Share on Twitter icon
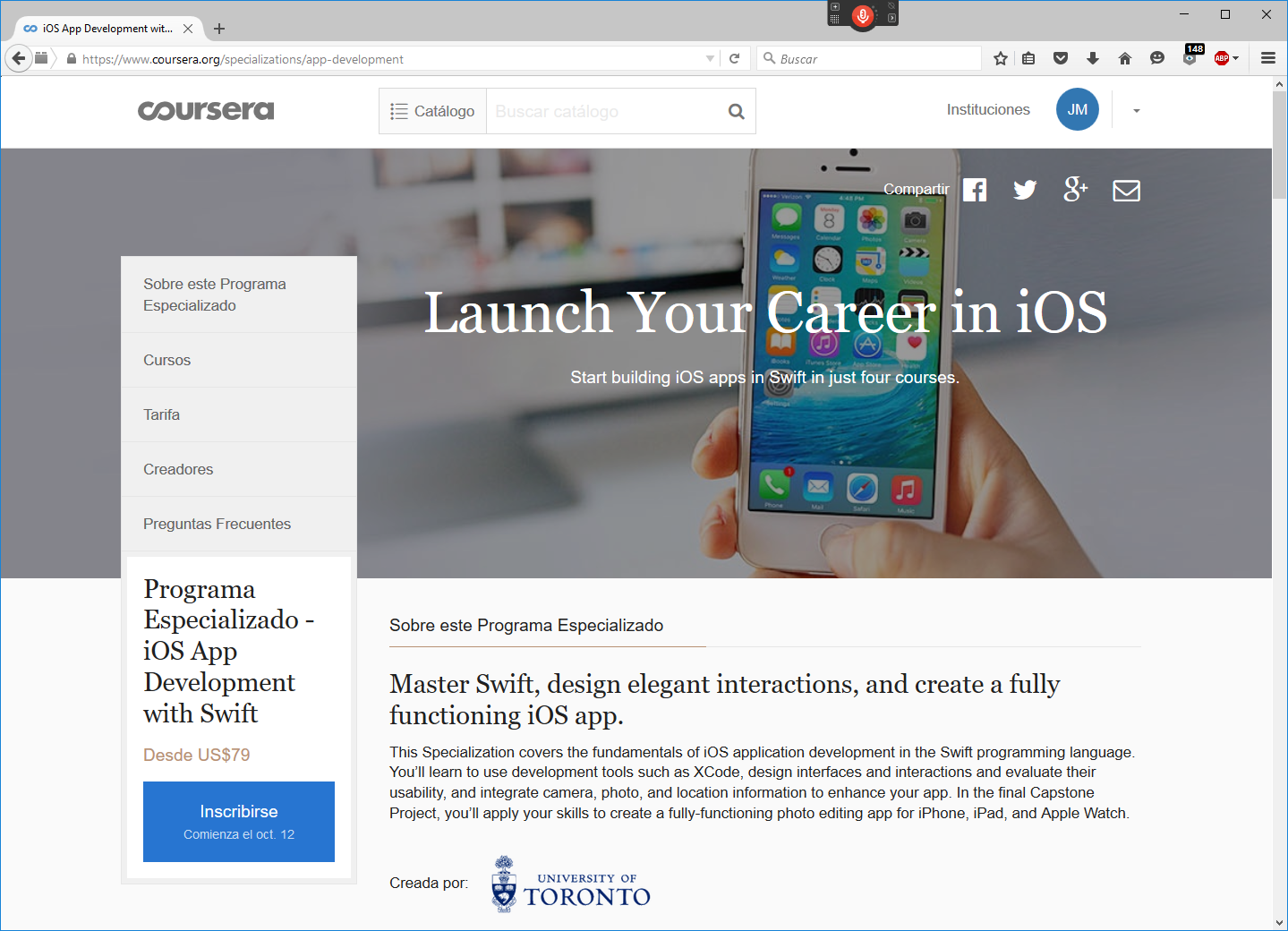The height and width of the screenshot is (931, 1288). (x=1025, y=190)
